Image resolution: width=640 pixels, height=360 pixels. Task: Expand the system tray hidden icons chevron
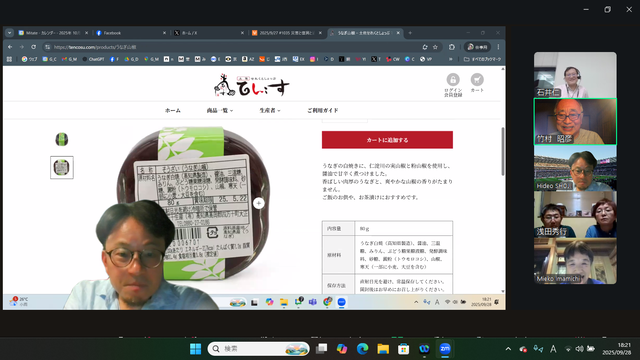(x=508, y=349)
